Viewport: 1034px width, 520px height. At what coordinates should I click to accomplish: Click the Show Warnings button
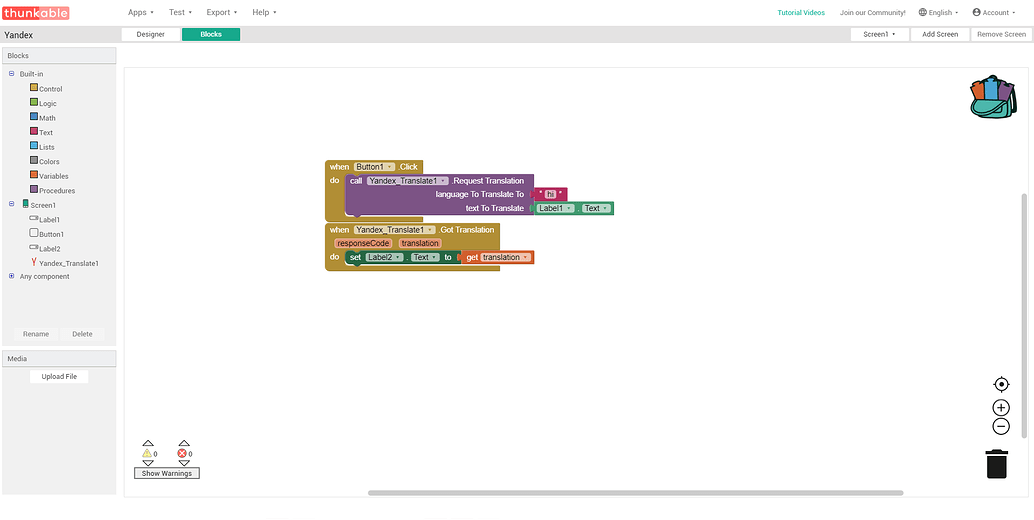click(167, 473)
